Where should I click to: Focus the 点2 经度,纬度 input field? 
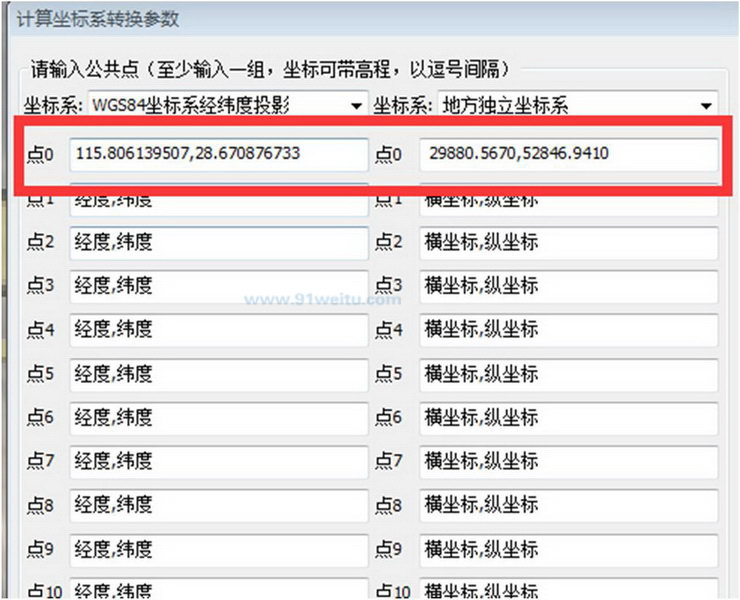[x=219, y=243]
